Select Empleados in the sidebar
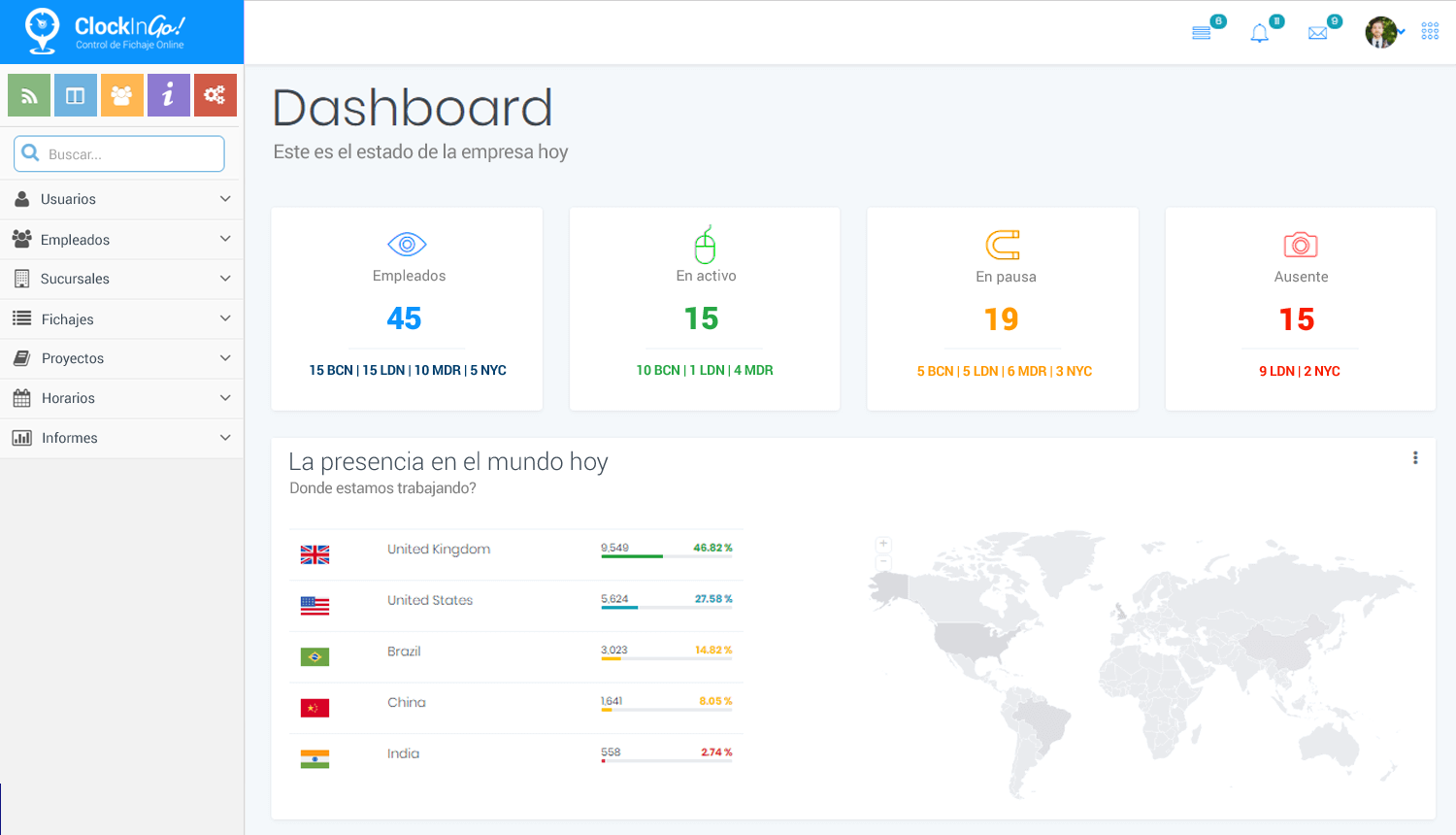1456x835 pixels. tap(75, 240)
